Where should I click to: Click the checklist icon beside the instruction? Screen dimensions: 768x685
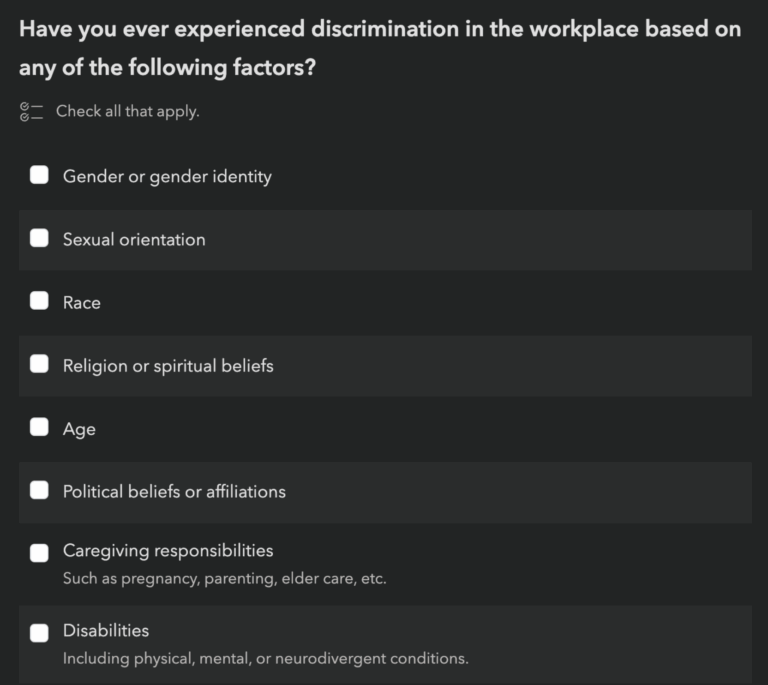pos(31,111)
